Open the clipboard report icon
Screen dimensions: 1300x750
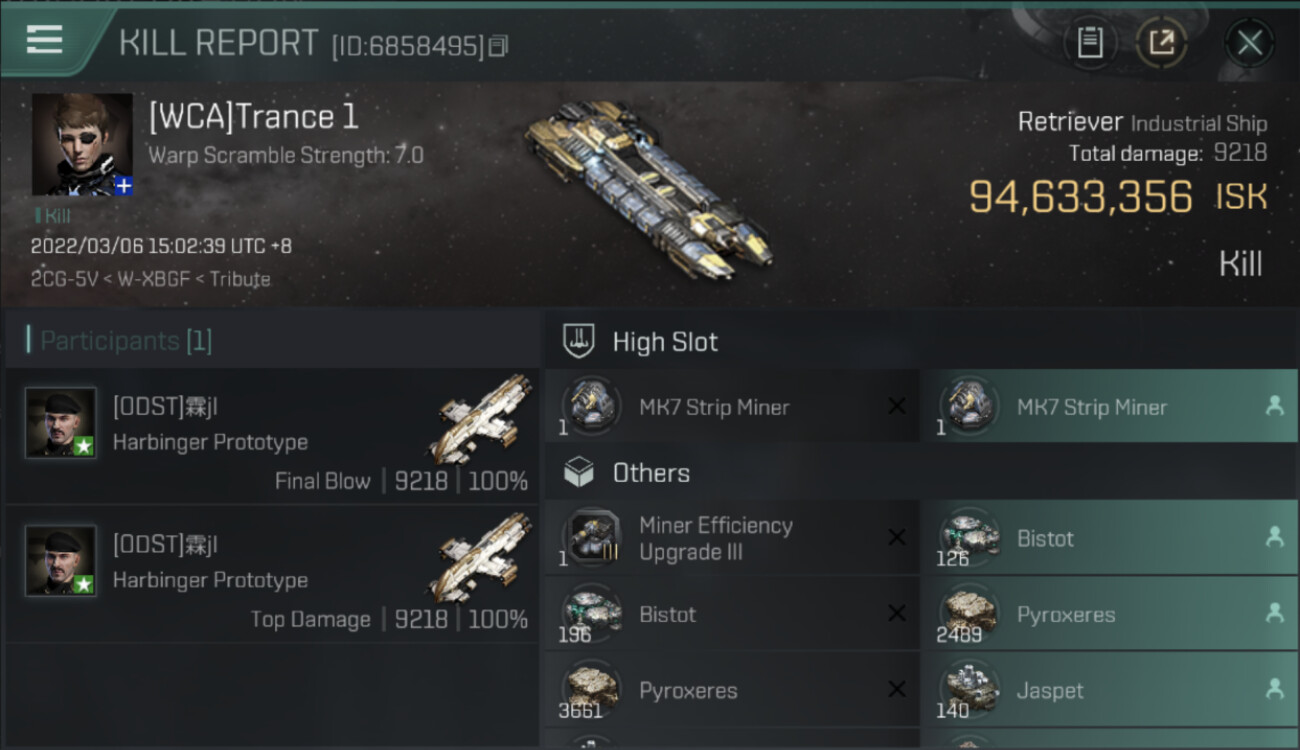(1090, 43)
